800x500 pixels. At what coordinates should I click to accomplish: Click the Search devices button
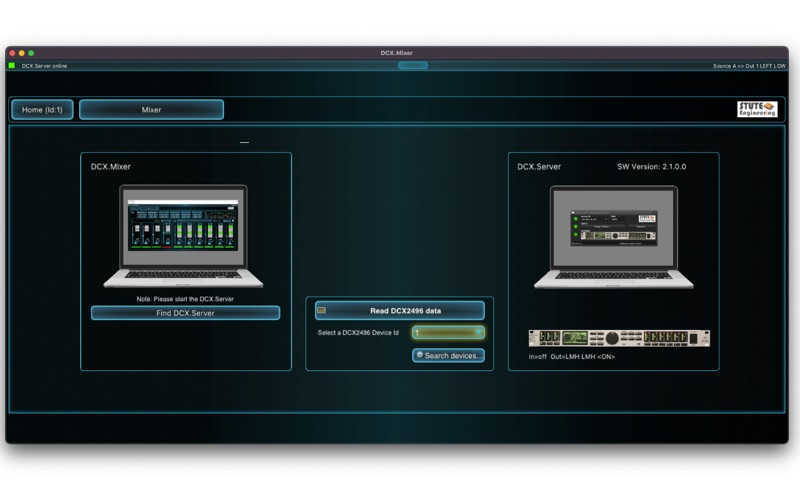(x=448, y=356)
